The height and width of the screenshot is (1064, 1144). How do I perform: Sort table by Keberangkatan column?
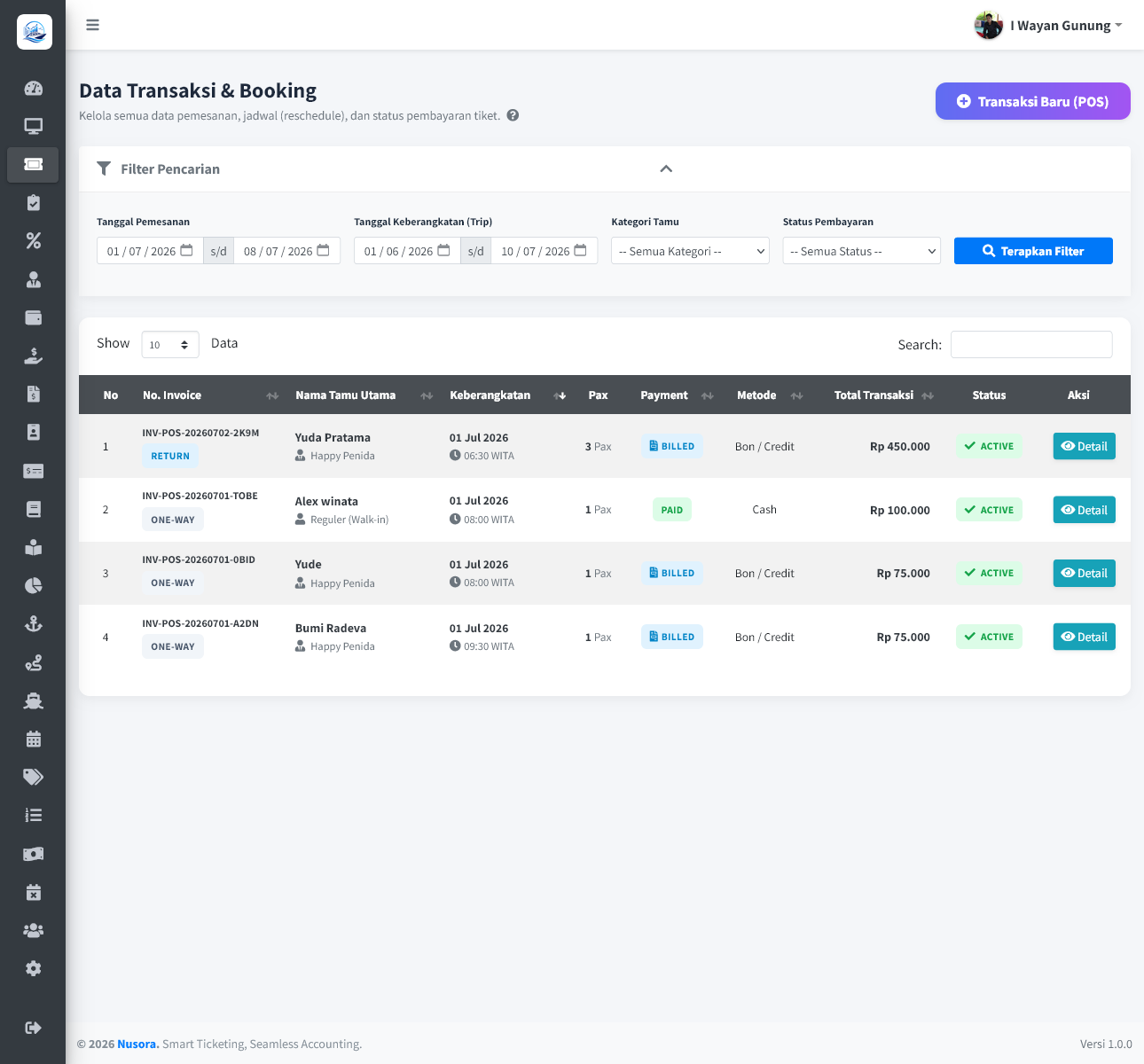(505, 395)
